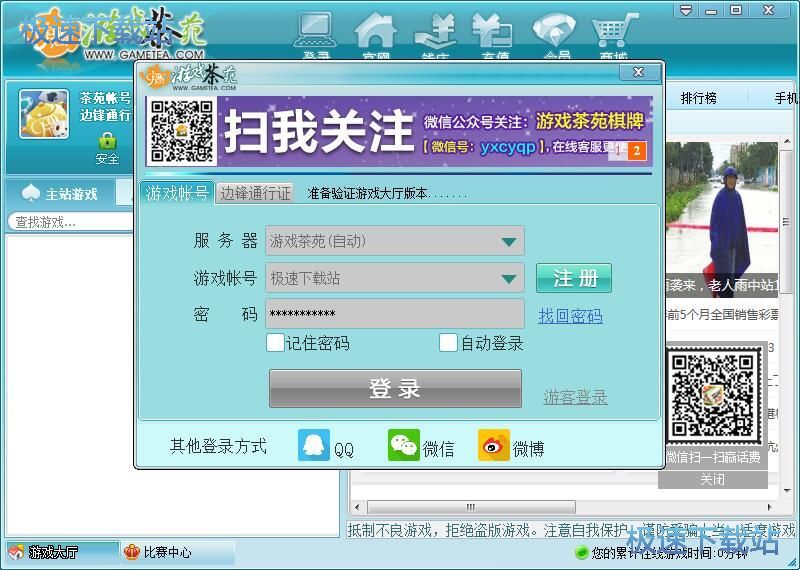Screen dimensions: 800x570
Task: Click 关闭 under the QR code popup
Action: (x=713, y=479)
